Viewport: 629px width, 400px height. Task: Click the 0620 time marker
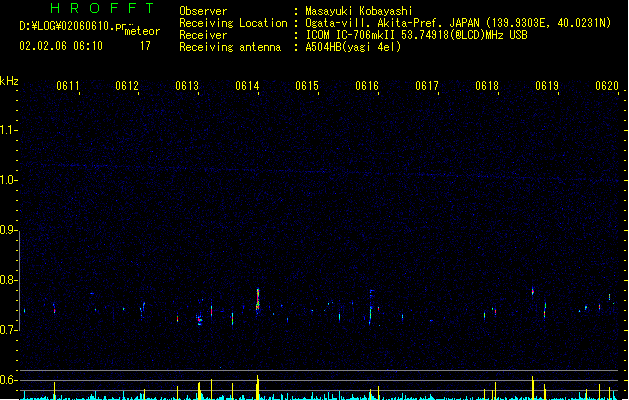[x=607, y=86]
